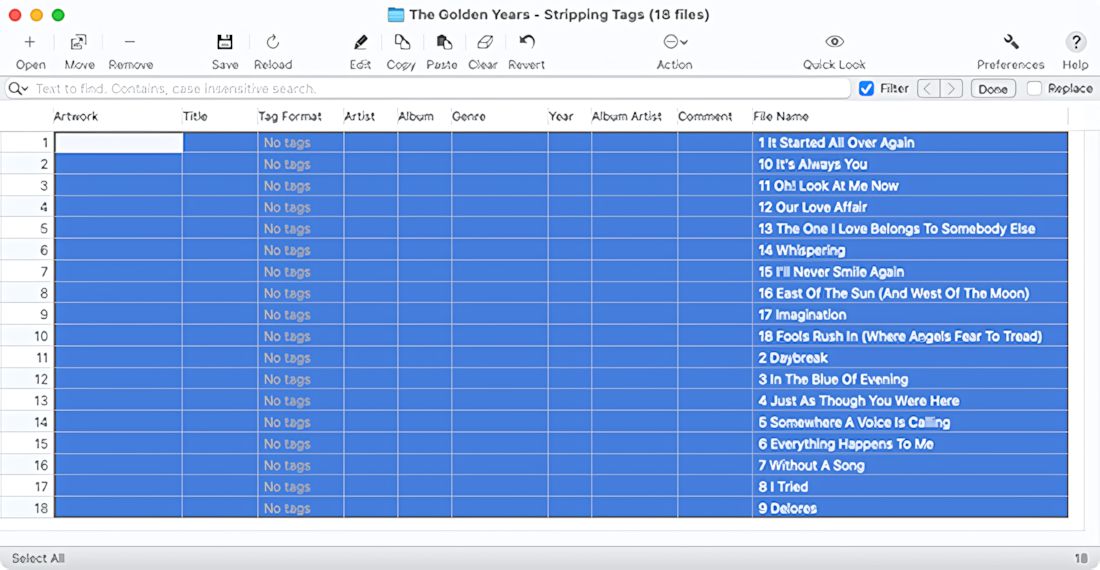
Task: Select file '8 I Tried'
Action: click(x=783, y=487)
